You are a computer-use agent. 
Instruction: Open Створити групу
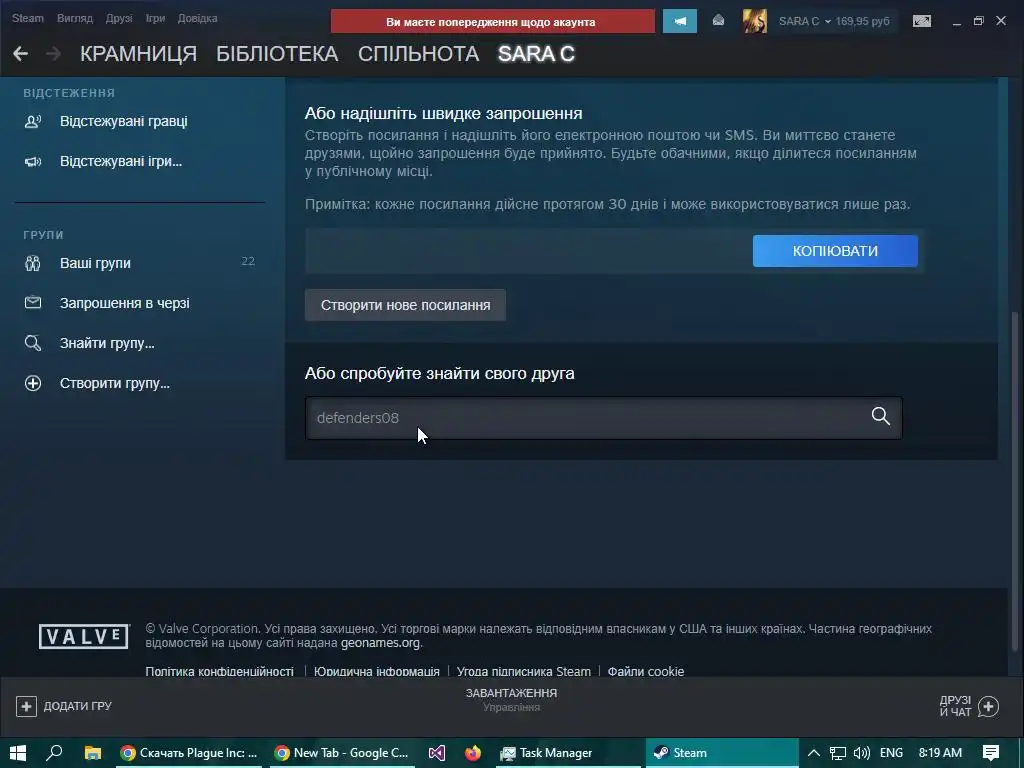[x=115, y=383]
